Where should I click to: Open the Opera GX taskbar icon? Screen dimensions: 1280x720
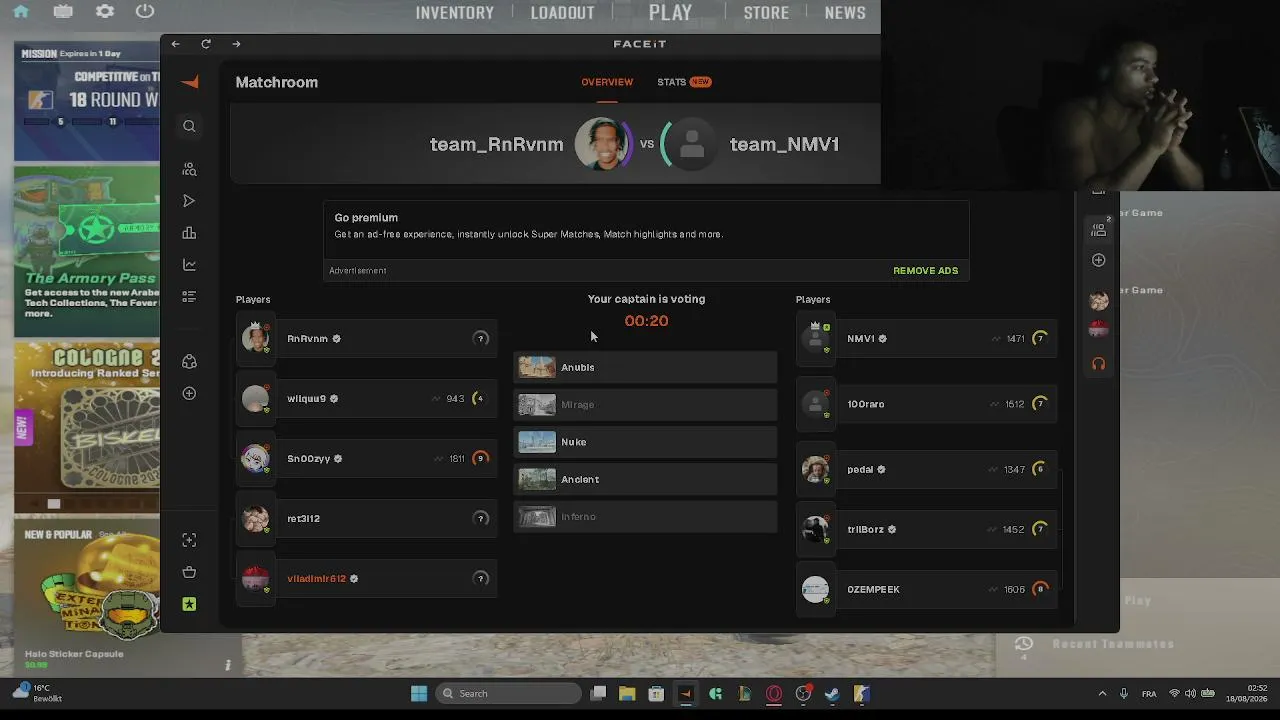pyautogui.click(x=774, y=694)
